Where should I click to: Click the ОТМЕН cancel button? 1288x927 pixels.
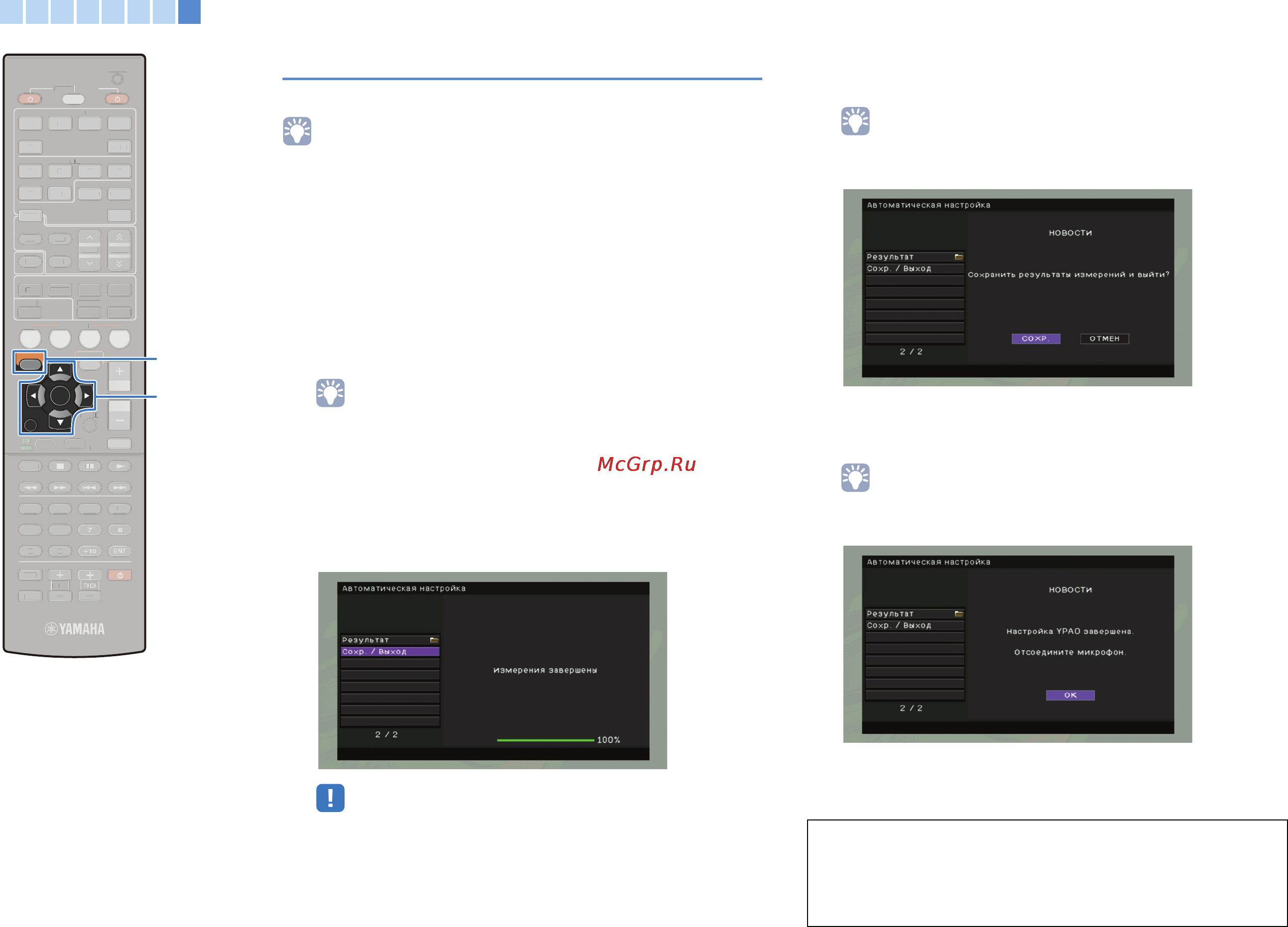click(x=1104, y=339)
